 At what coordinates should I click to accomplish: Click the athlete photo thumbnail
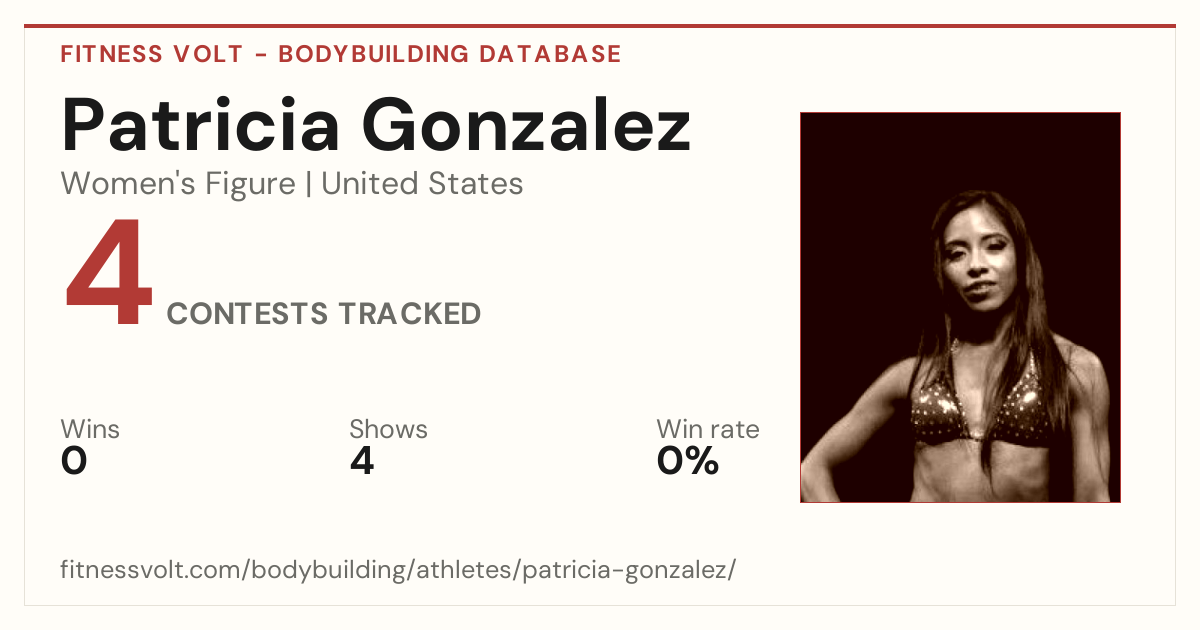coord(960,307)
